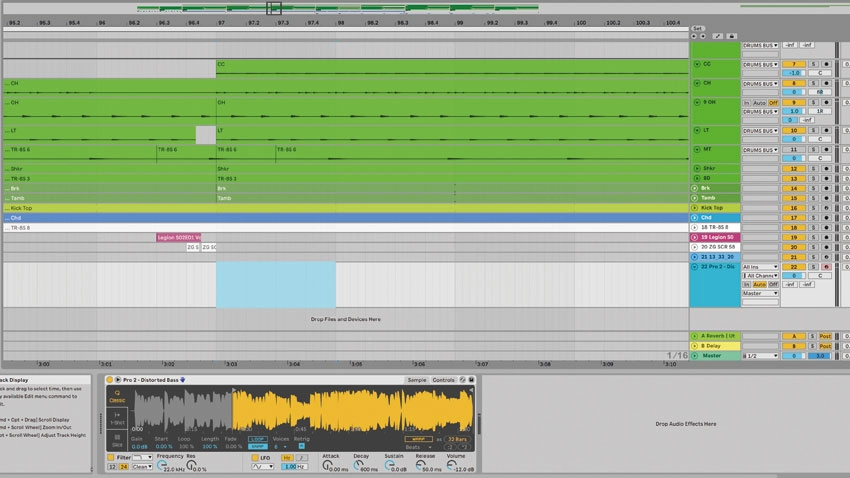Select 1-Shot playback mode in Simpler
The height and width of the screenshot is (478, 850).
117,418
